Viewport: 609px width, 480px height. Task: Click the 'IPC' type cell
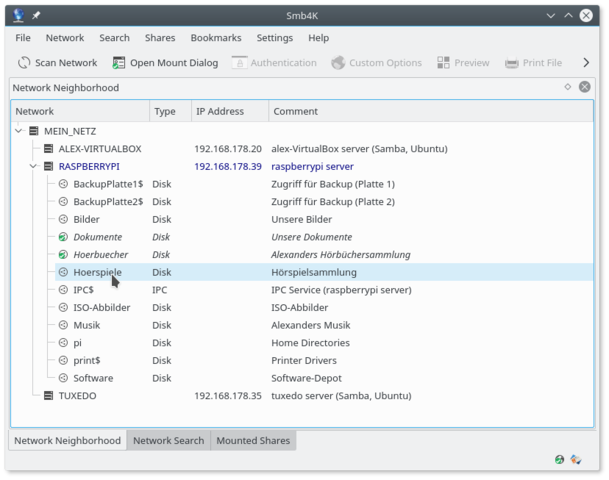point(160,290)
